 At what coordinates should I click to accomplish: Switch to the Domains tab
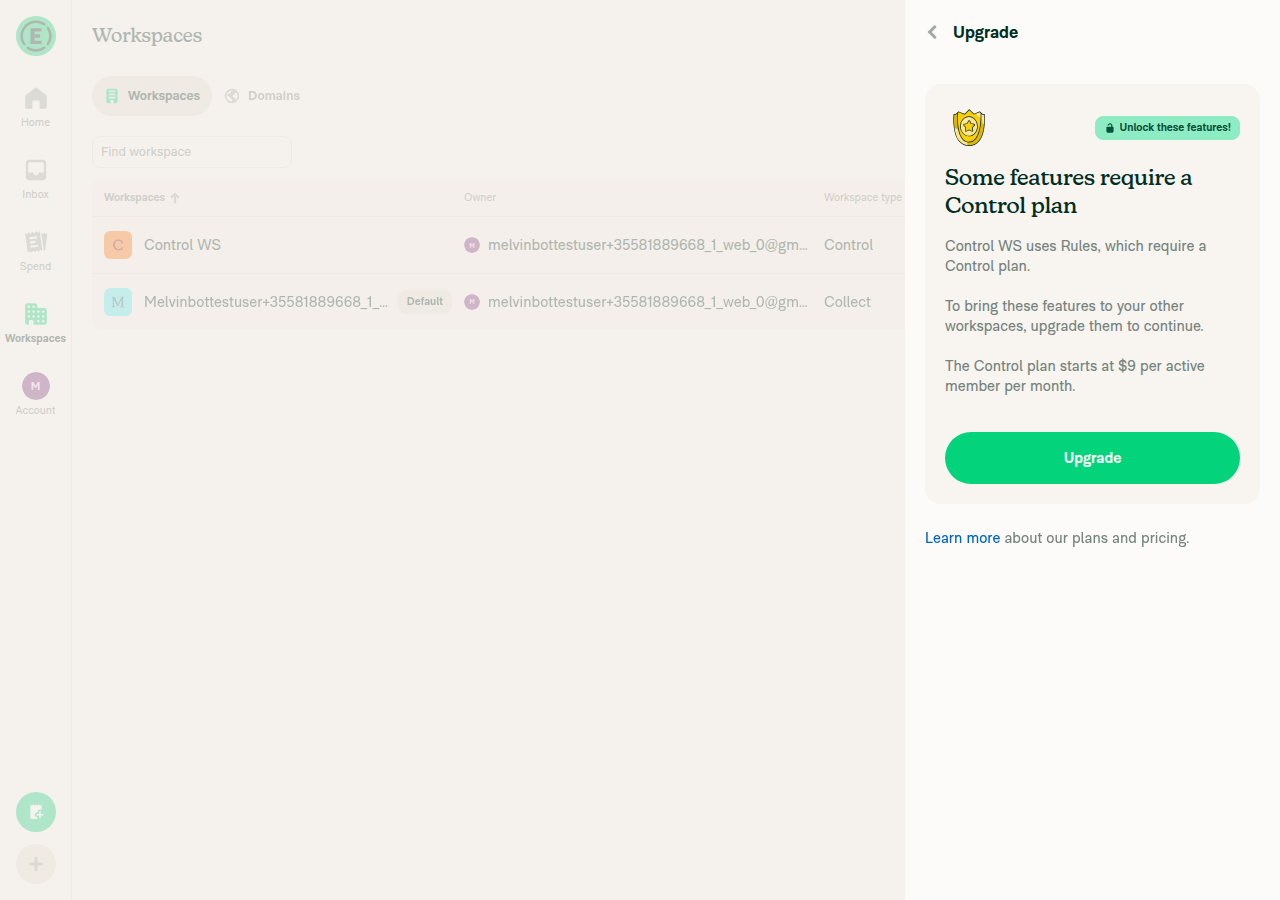pos(262,96)
